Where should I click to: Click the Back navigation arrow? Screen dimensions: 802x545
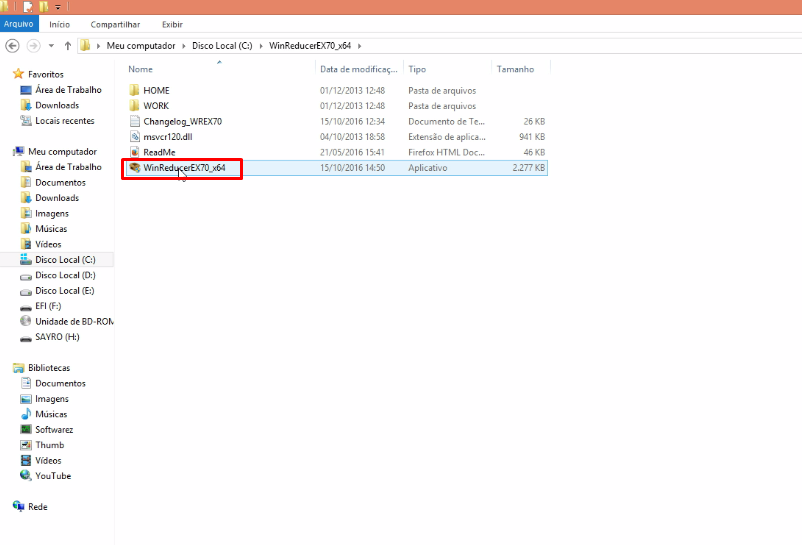[x=12, y=46]
